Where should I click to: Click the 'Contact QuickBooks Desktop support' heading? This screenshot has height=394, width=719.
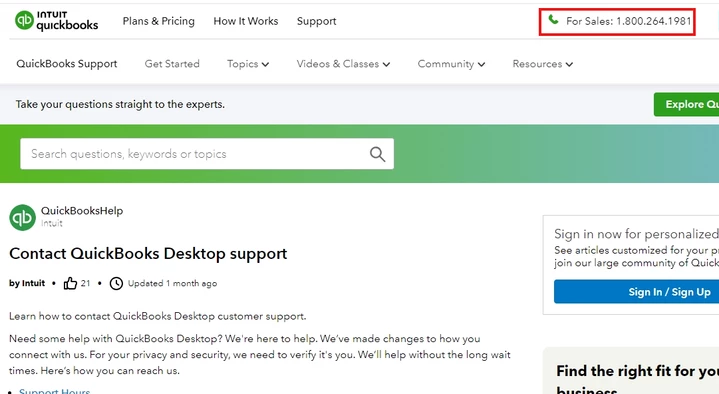148,254
